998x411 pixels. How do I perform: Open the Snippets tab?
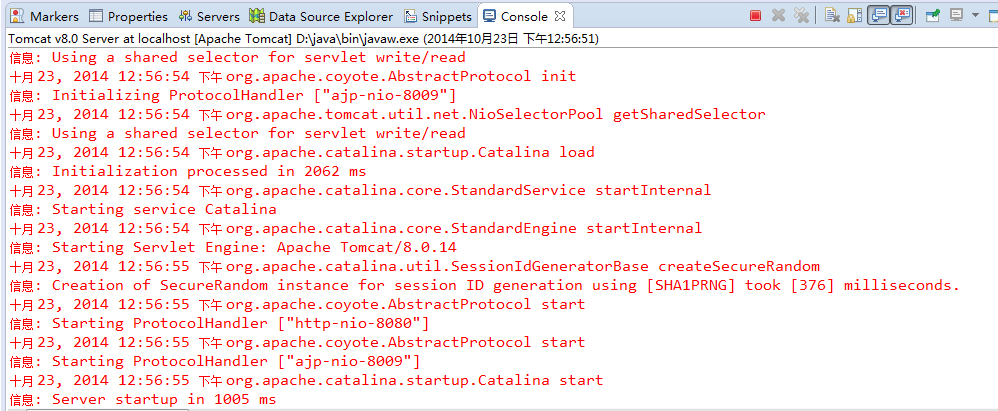[x=438, y=17]
